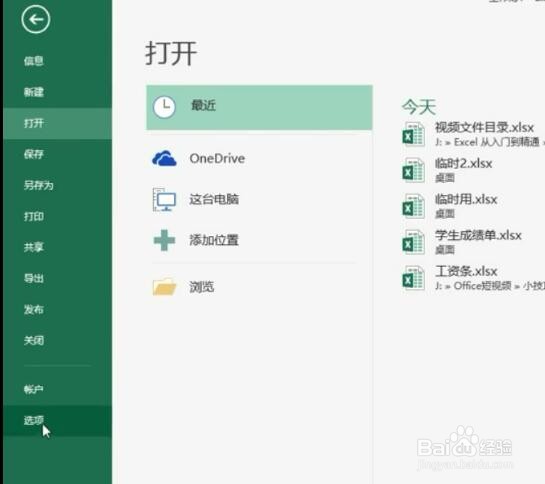Select 发布 in the sidebar

[x=57, y=309]
